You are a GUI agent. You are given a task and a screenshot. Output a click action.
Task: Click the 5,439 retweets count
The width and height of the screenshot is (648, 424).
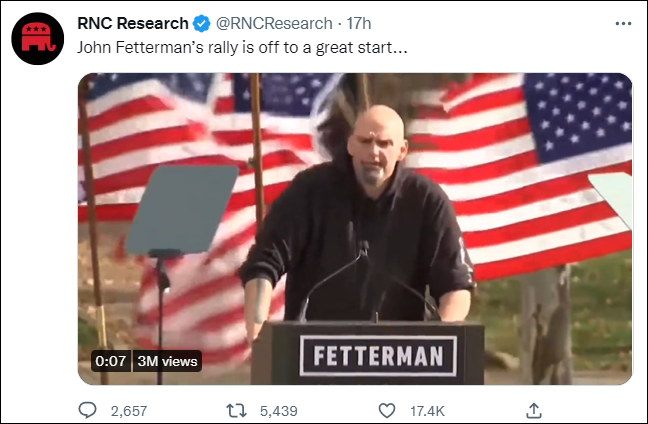coord(279,411)
